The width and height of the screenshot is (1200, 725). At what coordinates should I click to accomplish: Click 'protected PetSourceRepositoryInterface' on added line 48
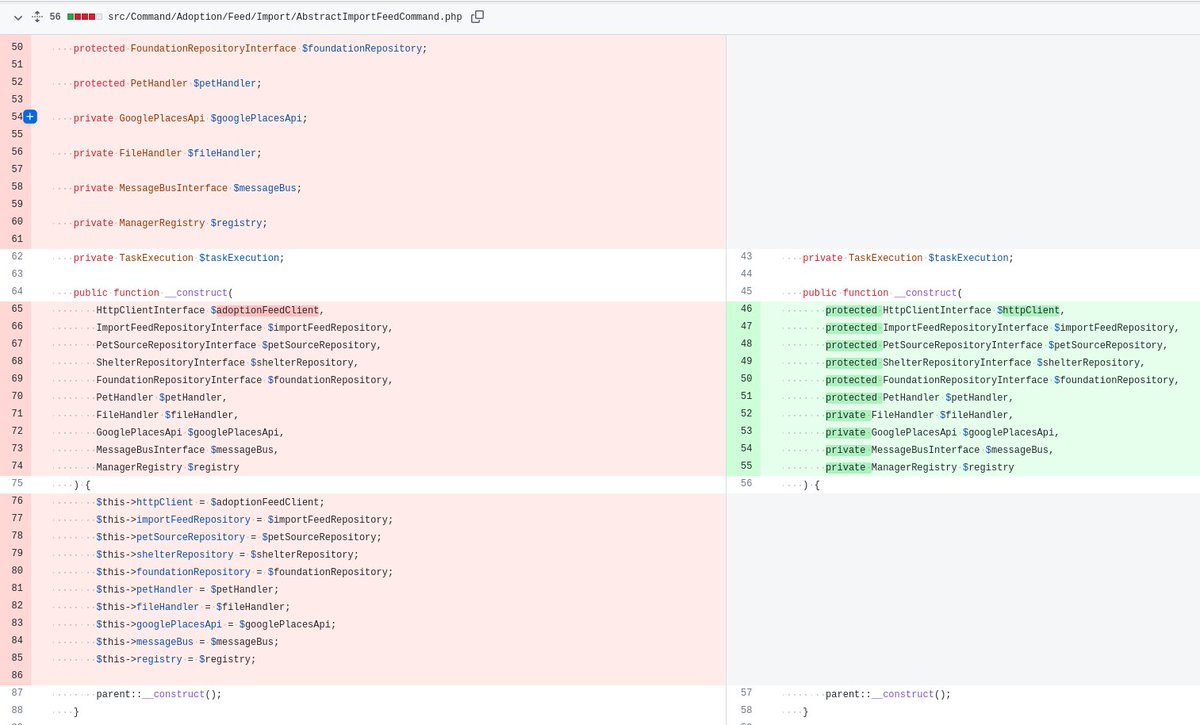click(933, 345)
